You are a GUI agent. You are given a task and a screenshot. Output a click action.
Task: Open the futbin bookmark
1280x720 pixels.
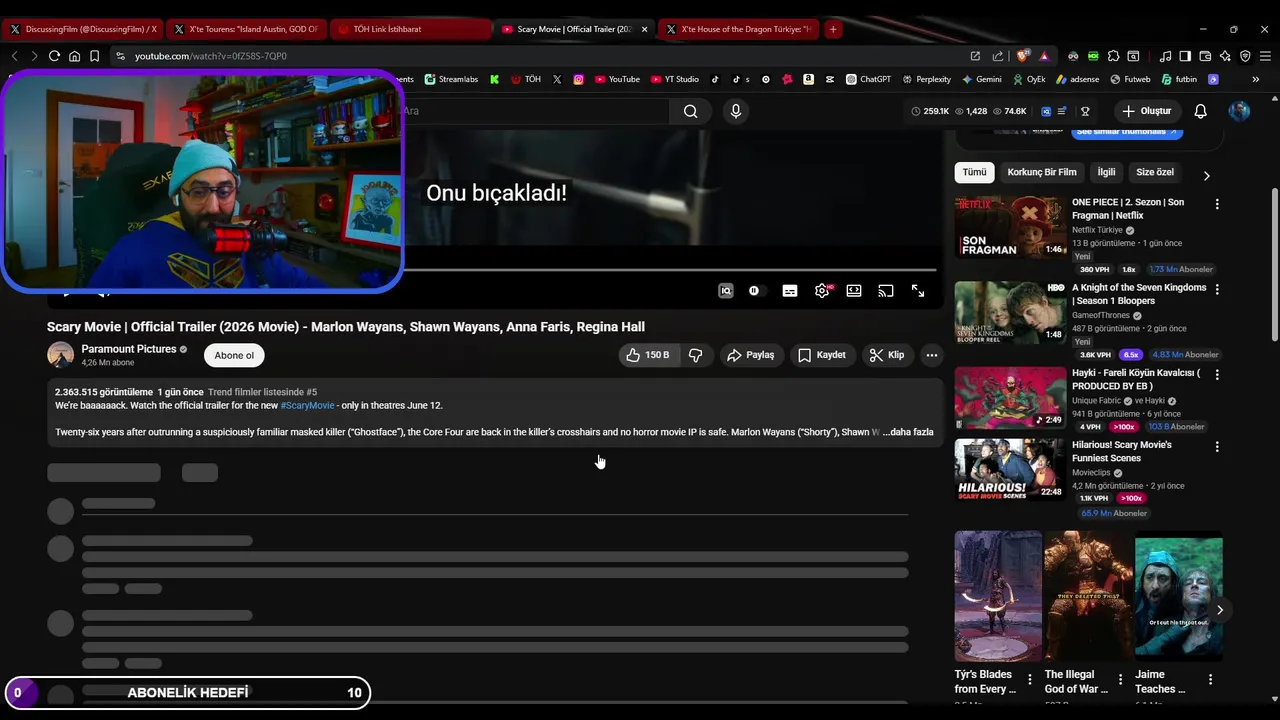point(1179,79)
